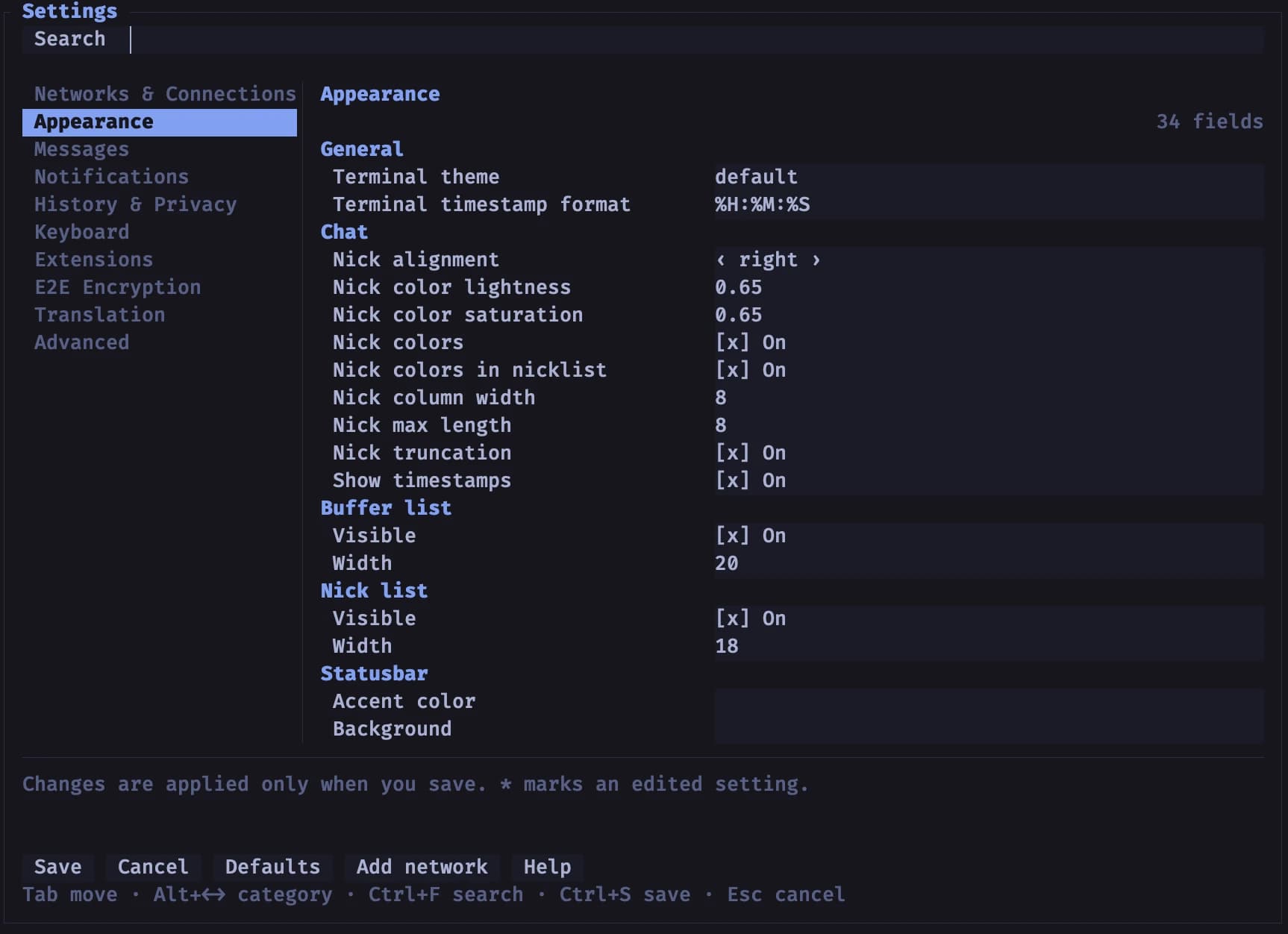Switch to the Translation category

160,315
